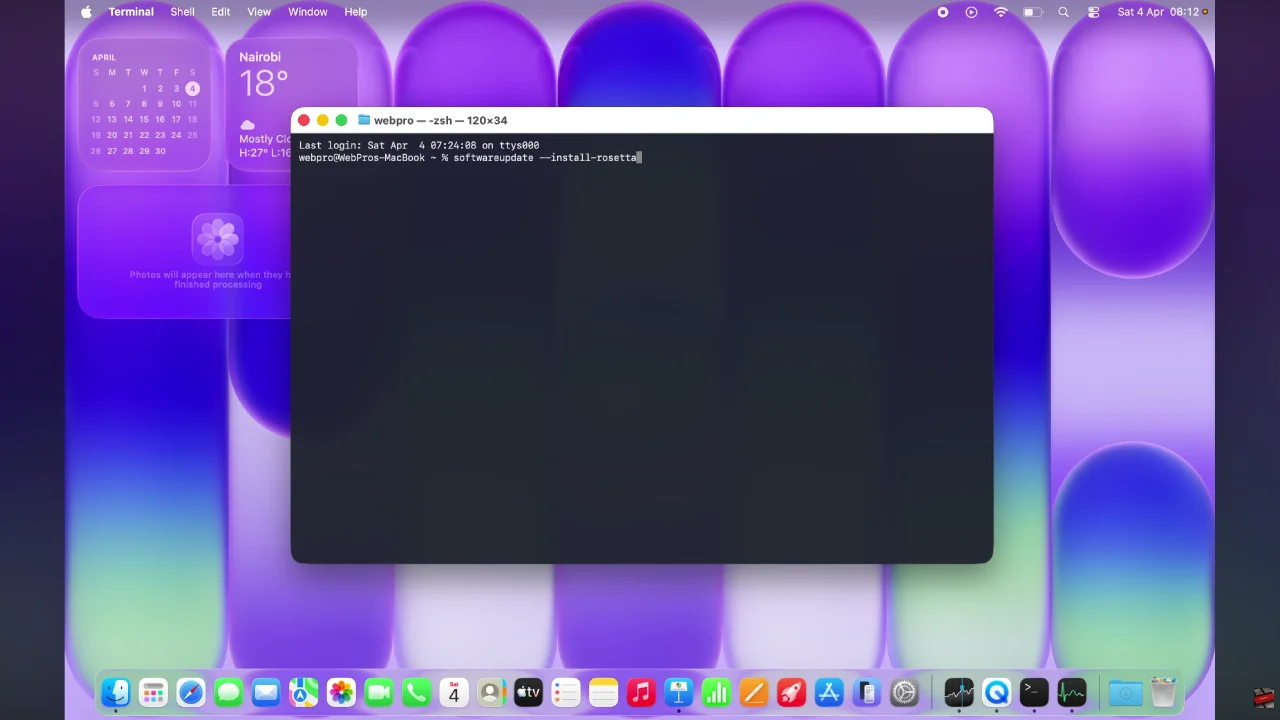
Task: Launch the App Store from the Dock
Action: (828, 691)
